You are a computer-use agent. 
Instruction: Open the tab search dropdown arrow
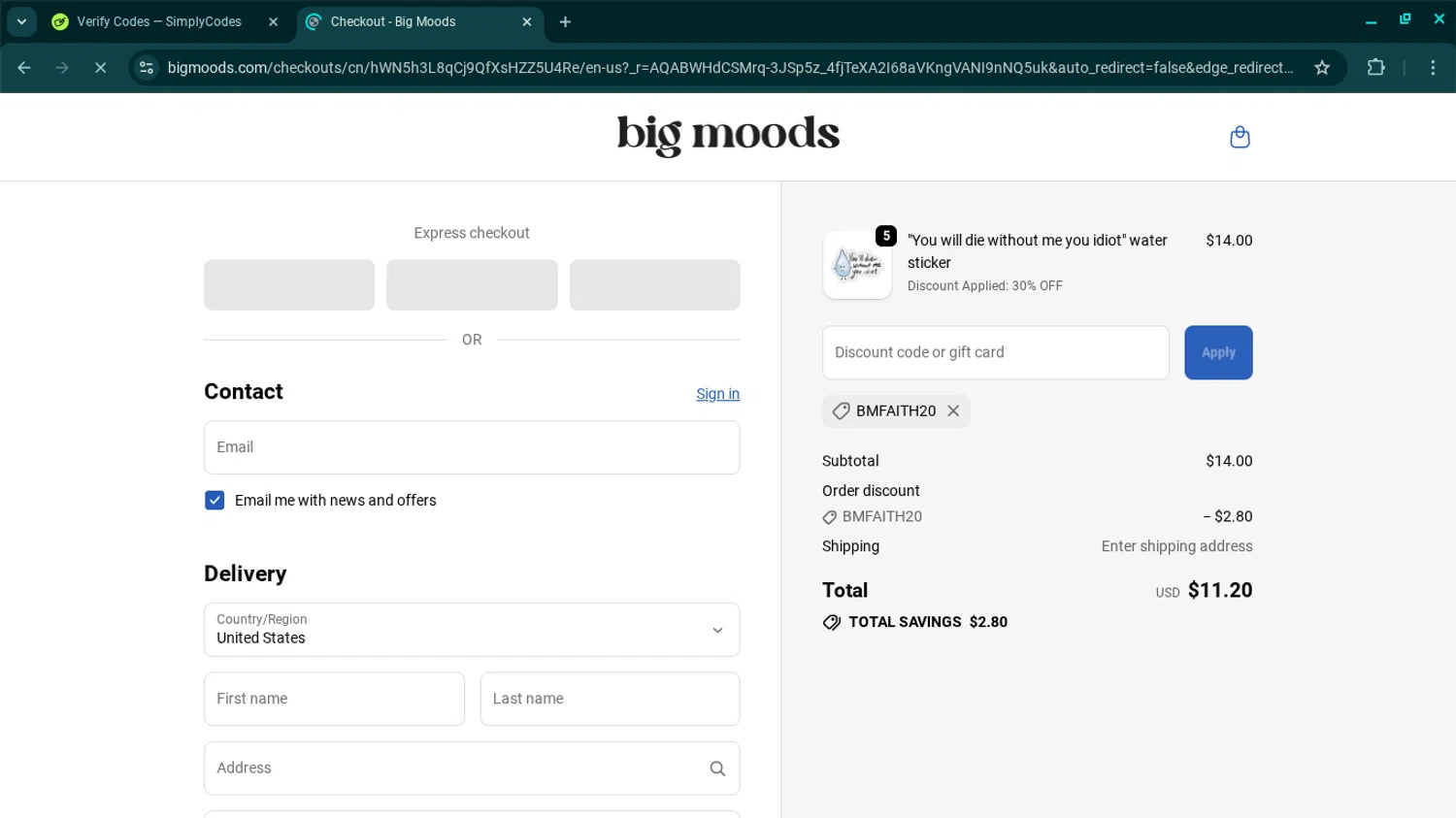pyautogui.click(x=21, y=21)
